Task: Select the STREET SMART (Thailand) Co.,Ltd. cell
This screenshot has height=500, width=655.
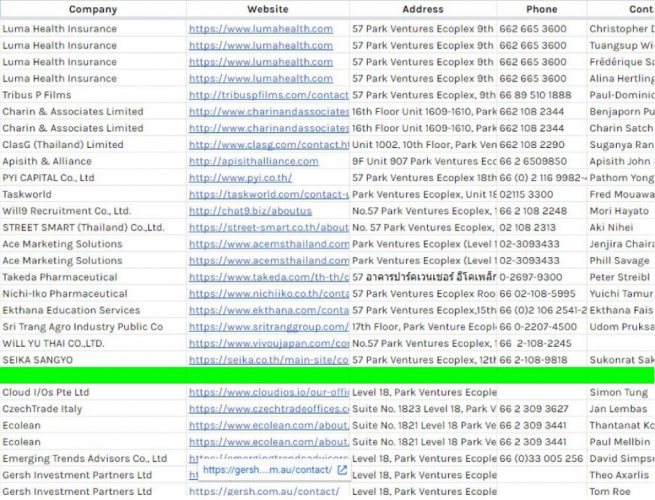Action: point(93,228)
